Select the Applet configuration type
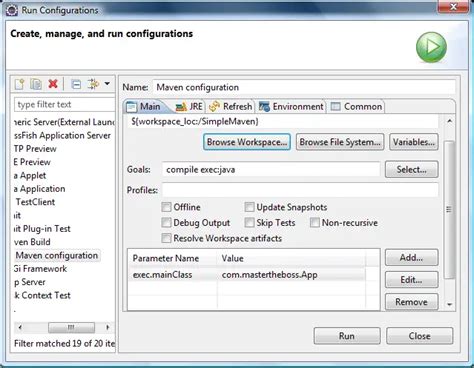The image size is (474, 368). pos(30,175)
